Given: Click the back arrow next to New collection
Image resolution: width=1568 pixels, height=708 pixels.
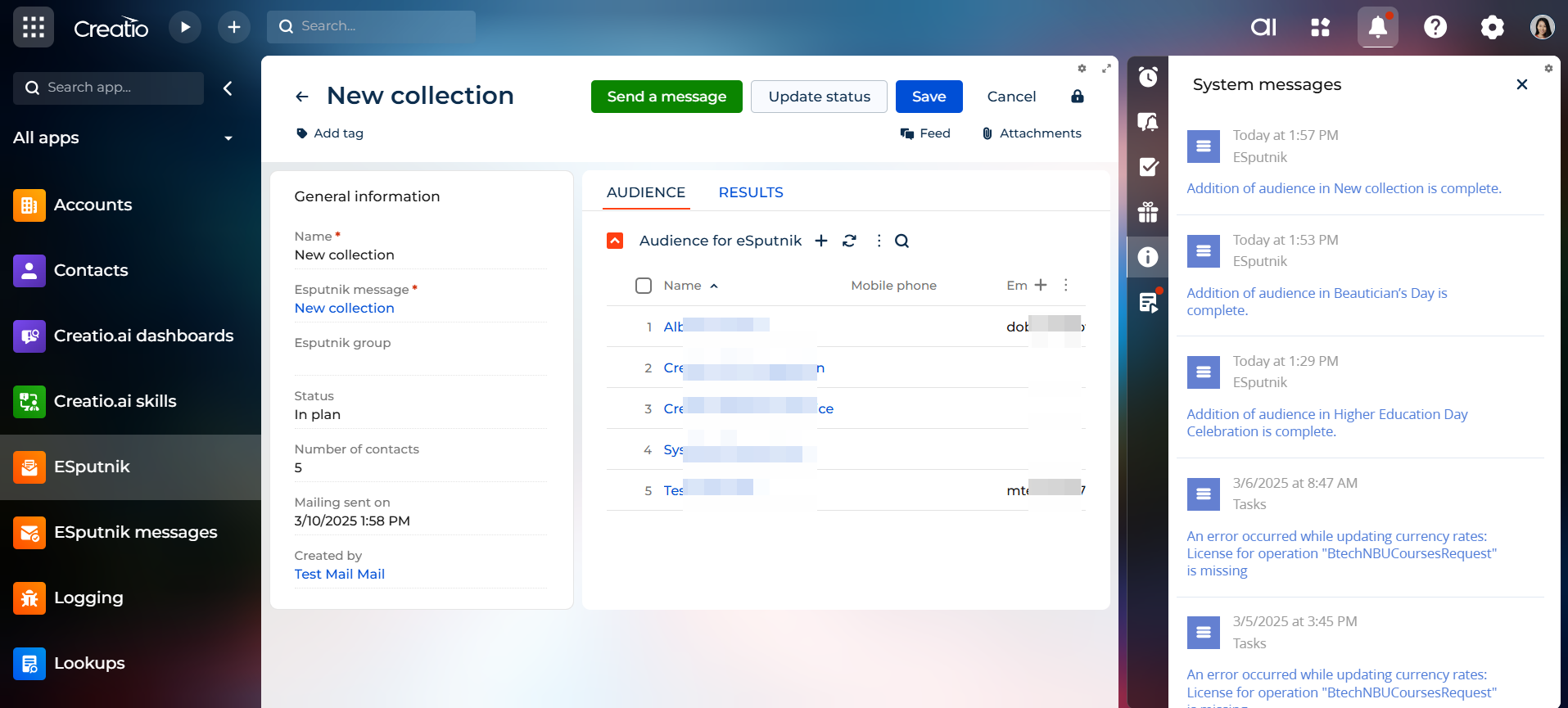Looking at the screenshot, I should [302, 97].
